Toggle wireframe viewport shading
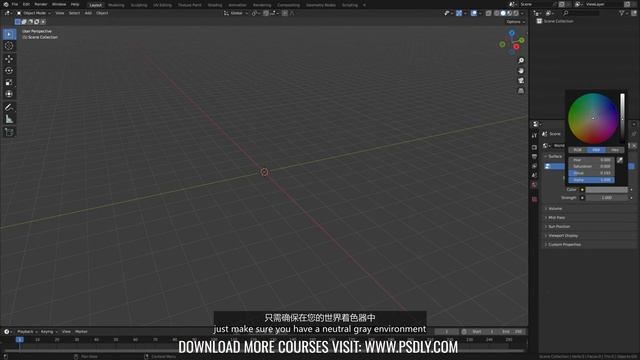The width and height of the screenshot is (640, 360). [x=496, y=13]
